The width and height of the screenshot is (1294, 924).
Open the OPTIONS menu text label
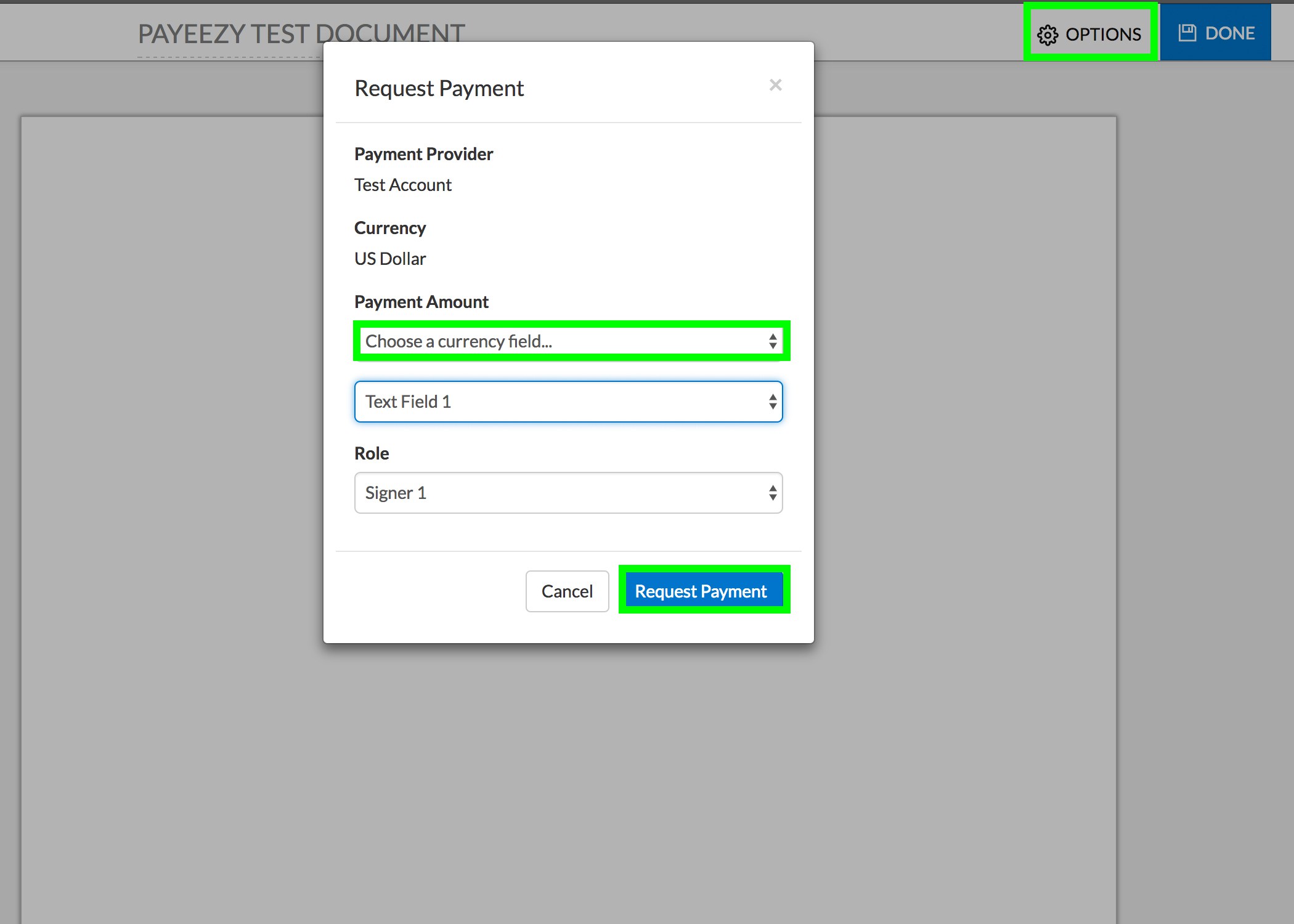coord(1103,34)
